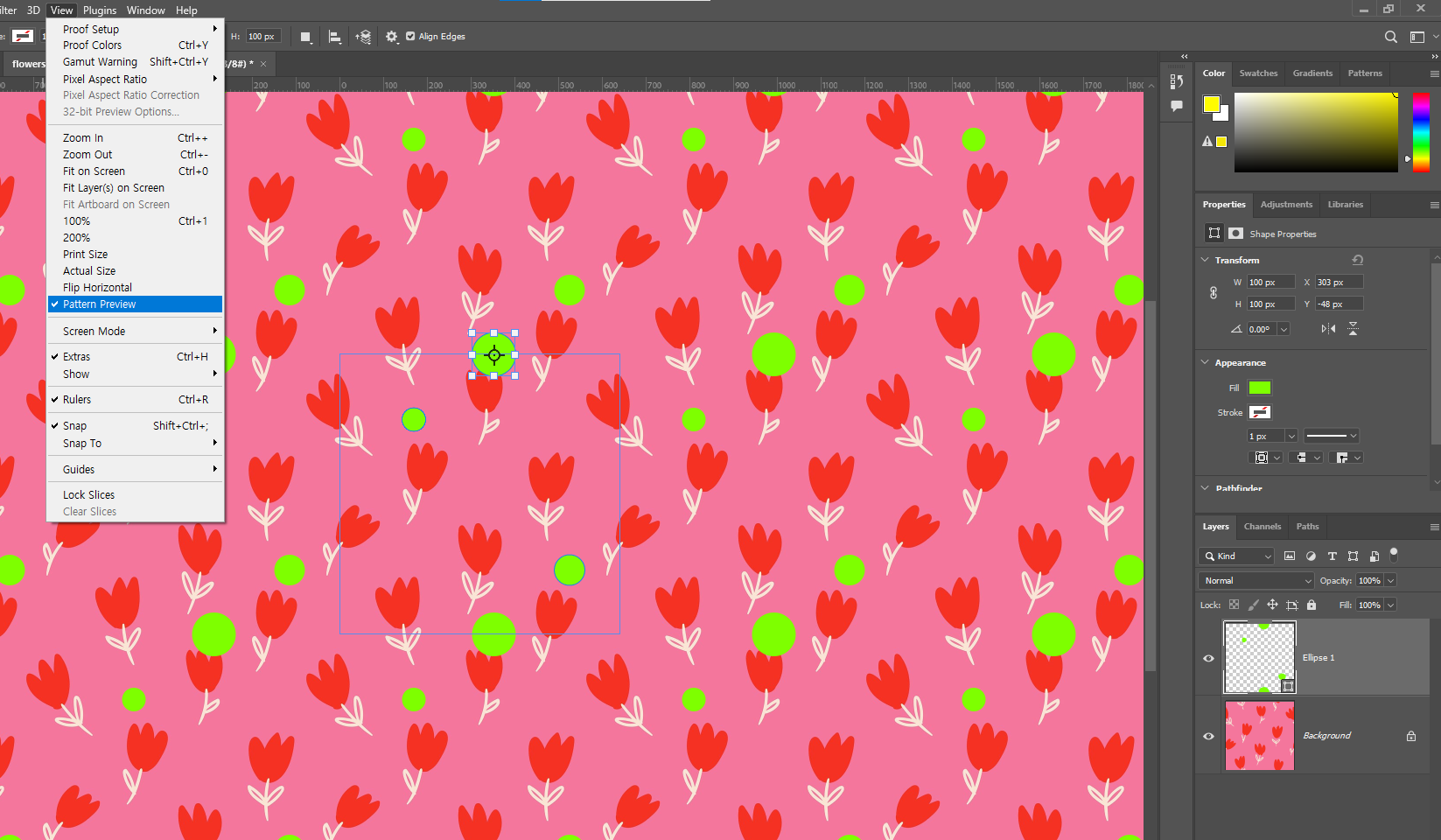Open the Help menu

[186, 10]
